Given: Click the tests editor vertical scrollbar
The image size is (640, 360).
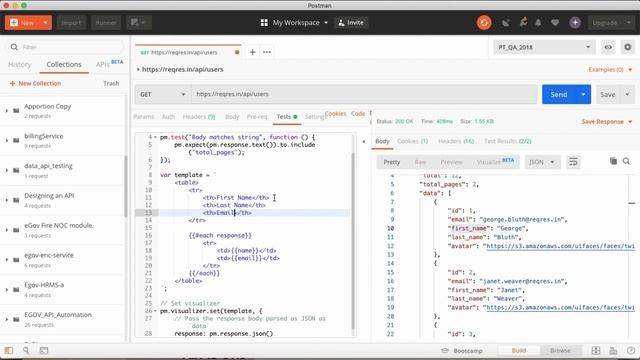Looking at the screenshot, I should pyautogui.click(x=353, y=242).
